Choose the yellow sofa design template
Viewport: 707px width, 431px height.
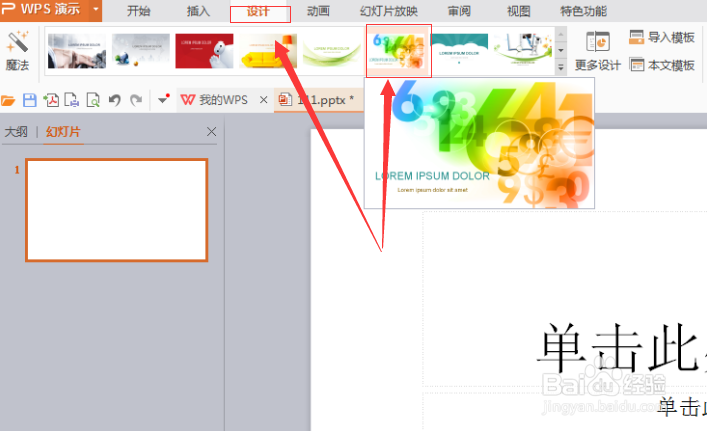click(x=268, y=51)
